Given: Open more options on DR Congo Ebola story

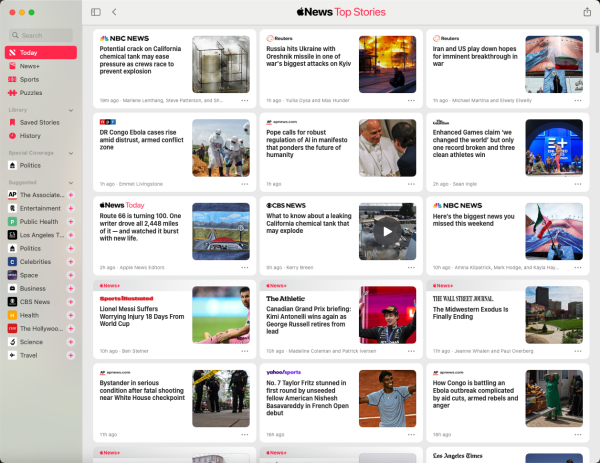Looking at the screenshot, I should [x=245, y=184].
